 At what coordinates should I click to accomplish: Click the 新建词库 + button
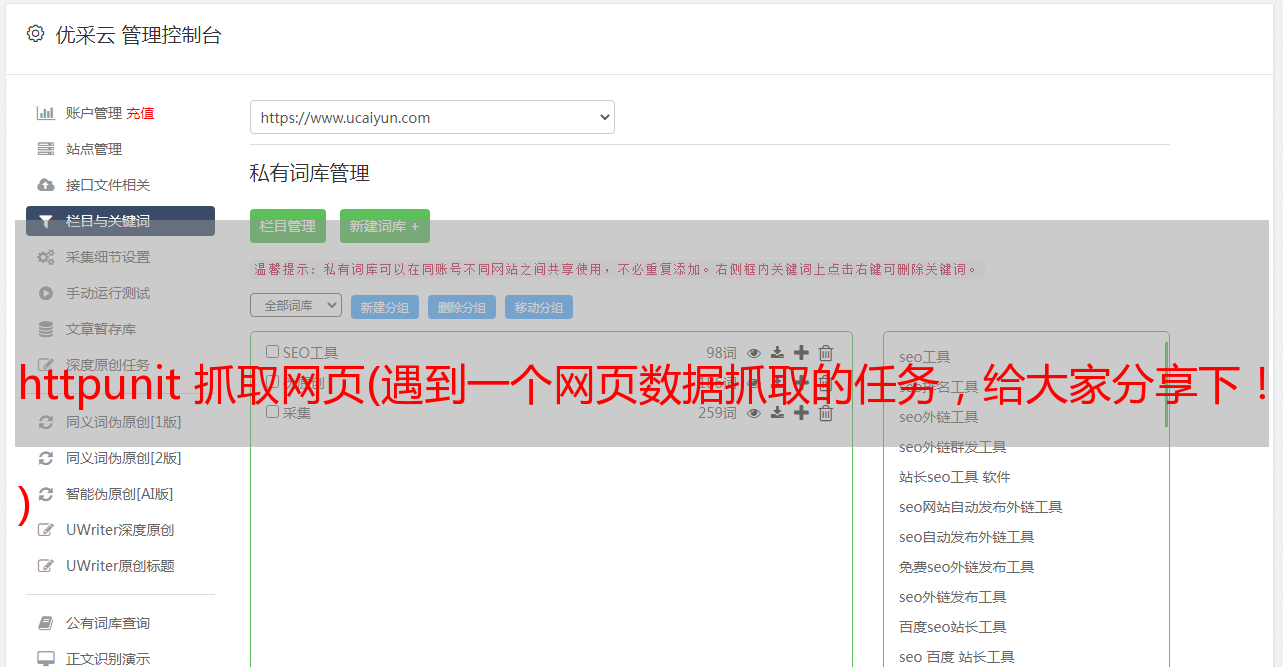coord(385,226)
